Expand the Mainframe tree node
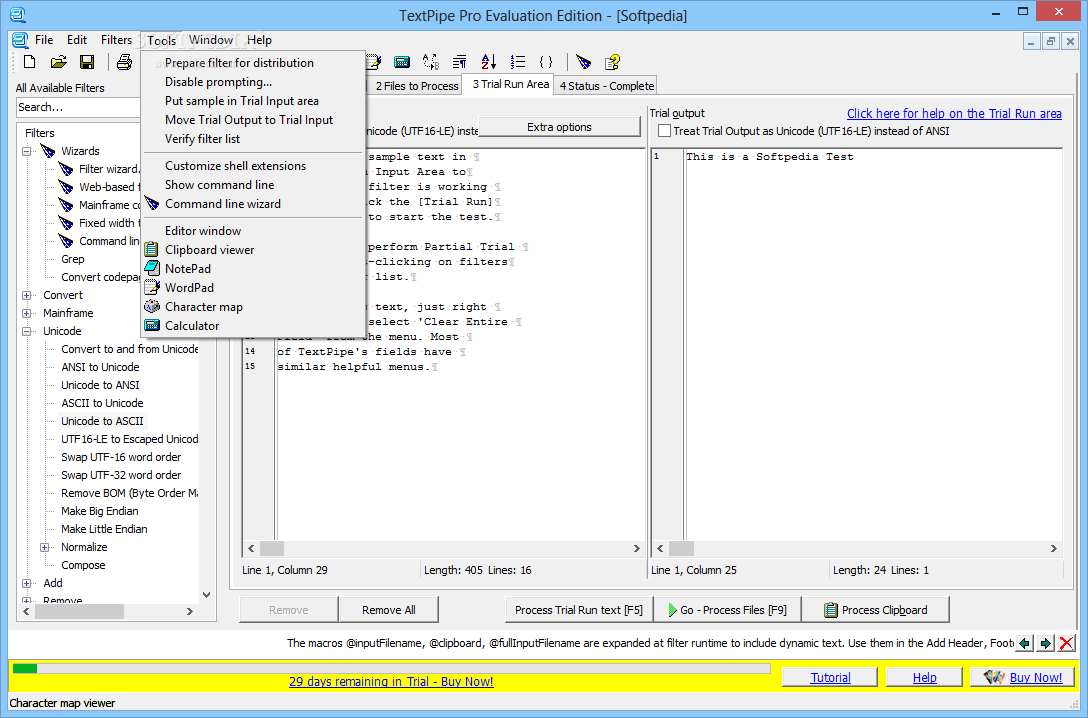The width and height of the screenshot is (1088, 718). pos(26,314)
